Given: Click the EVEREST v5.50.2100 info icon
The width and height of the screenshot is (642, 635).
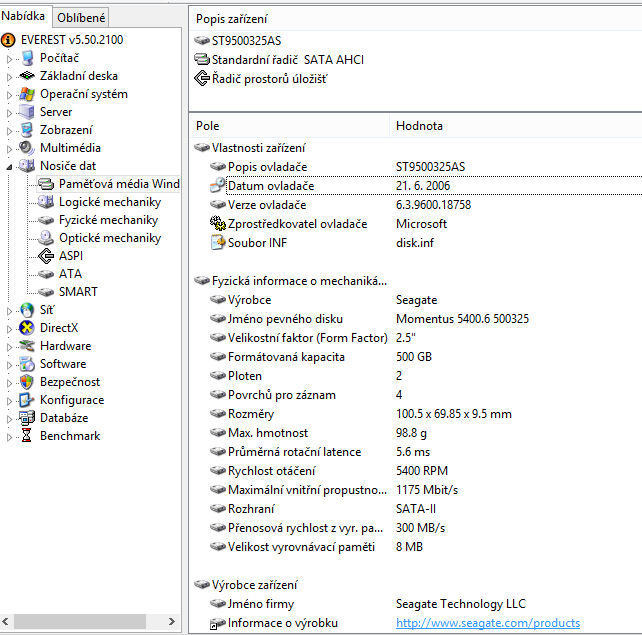Looking at the screenshot, I should 9,40.
